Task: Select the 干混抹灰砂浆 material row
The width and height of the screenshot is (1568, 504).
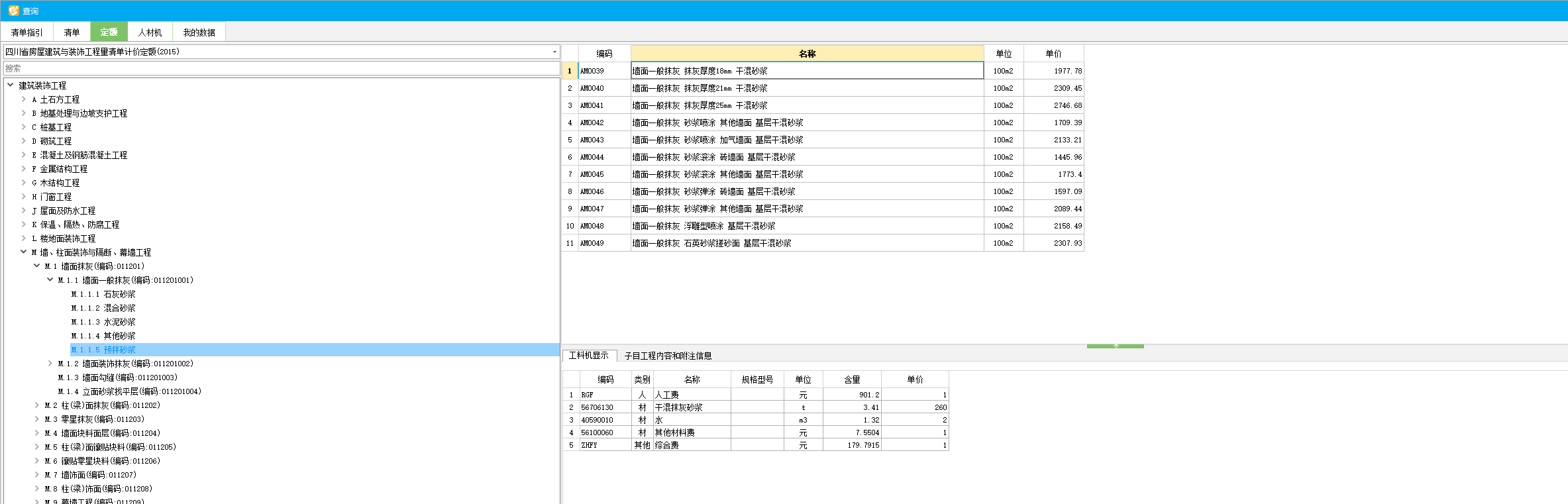Action: point(756,407)
